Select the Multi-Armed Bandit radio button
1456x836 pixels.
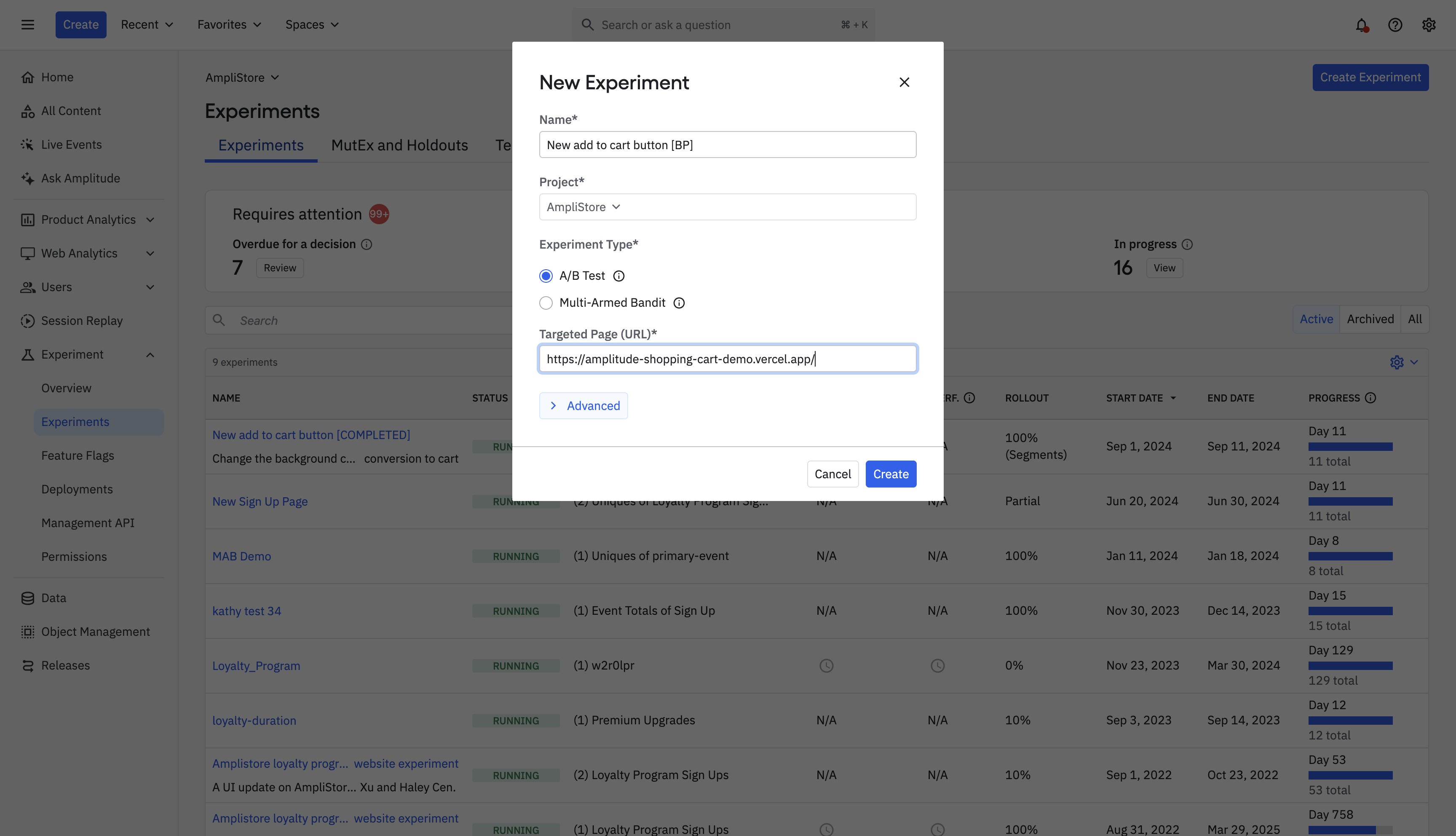[x=546, y=303]
